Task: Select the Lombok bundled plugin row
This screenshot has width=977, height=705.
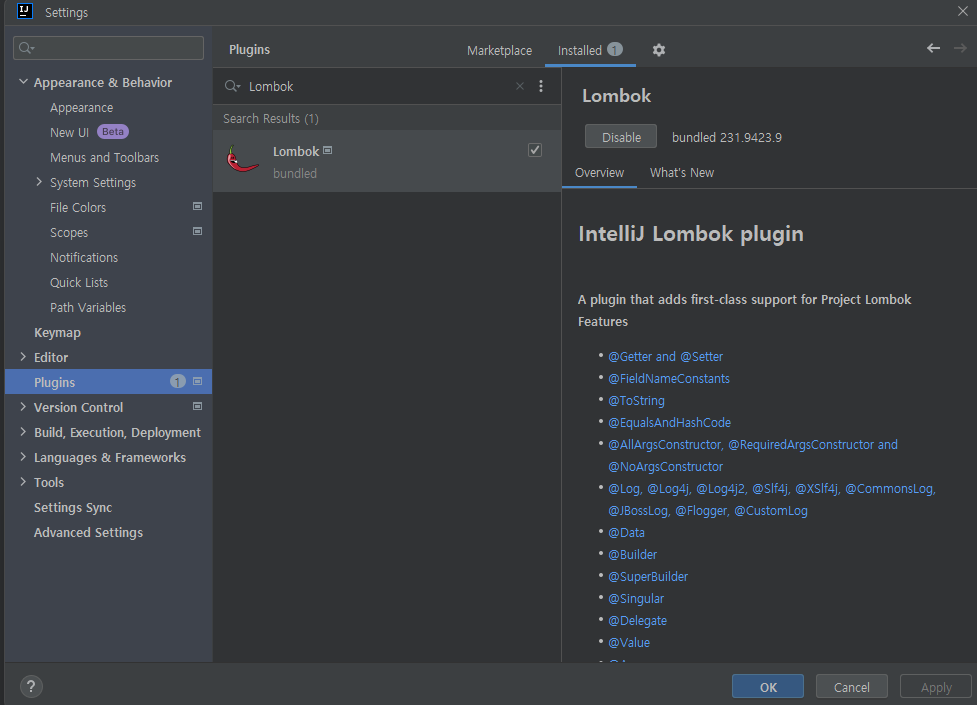Action: click(x=387, y=161)
